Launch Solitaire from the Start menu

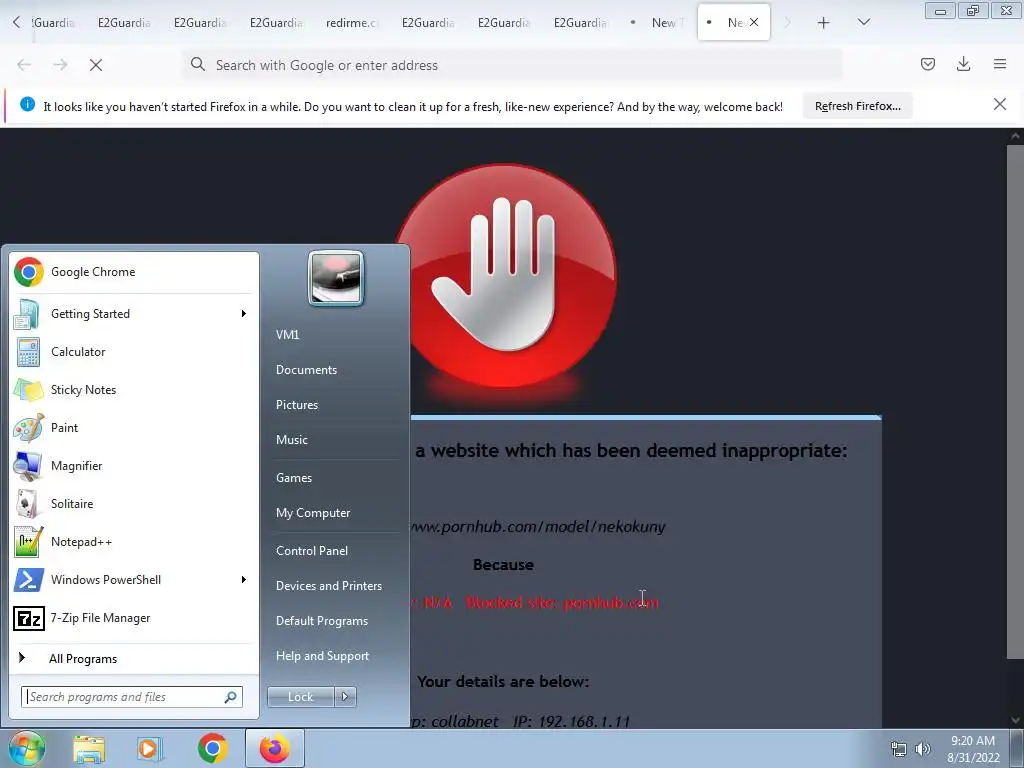(x=134, y=504)
